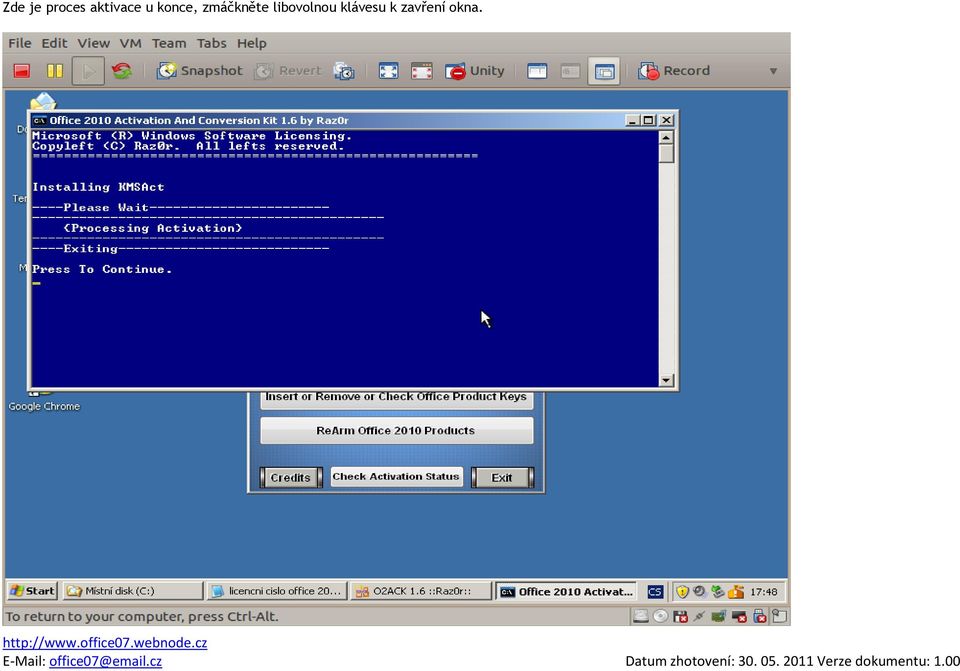Take a Snapshot of the virtual machine

click(200, 71)
